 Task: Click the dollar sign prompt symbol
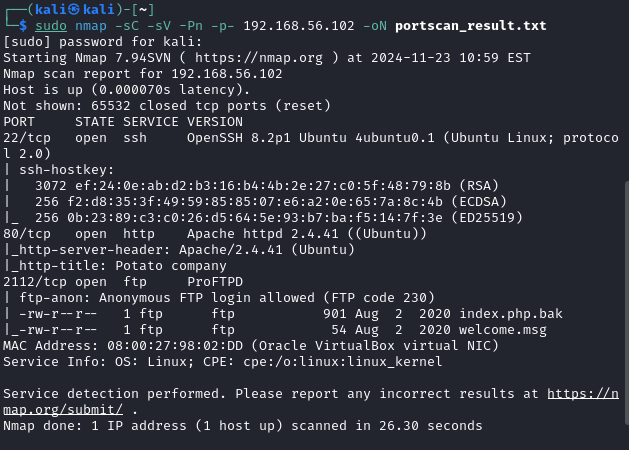[23, 26]
